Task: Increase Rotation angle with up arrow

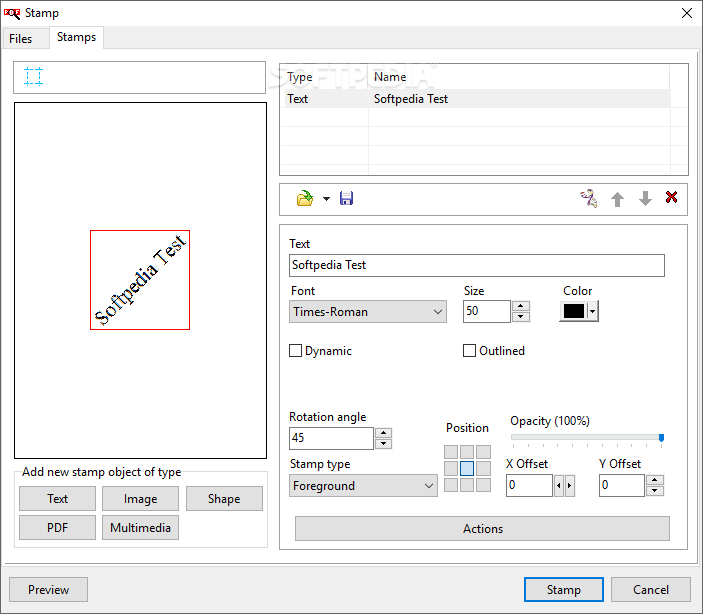Action: [x=383, y=433]
